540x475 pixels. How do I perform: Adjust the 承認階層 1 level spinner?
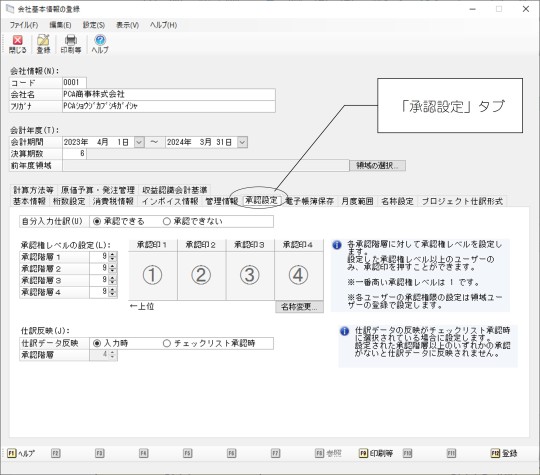point(113,257)
